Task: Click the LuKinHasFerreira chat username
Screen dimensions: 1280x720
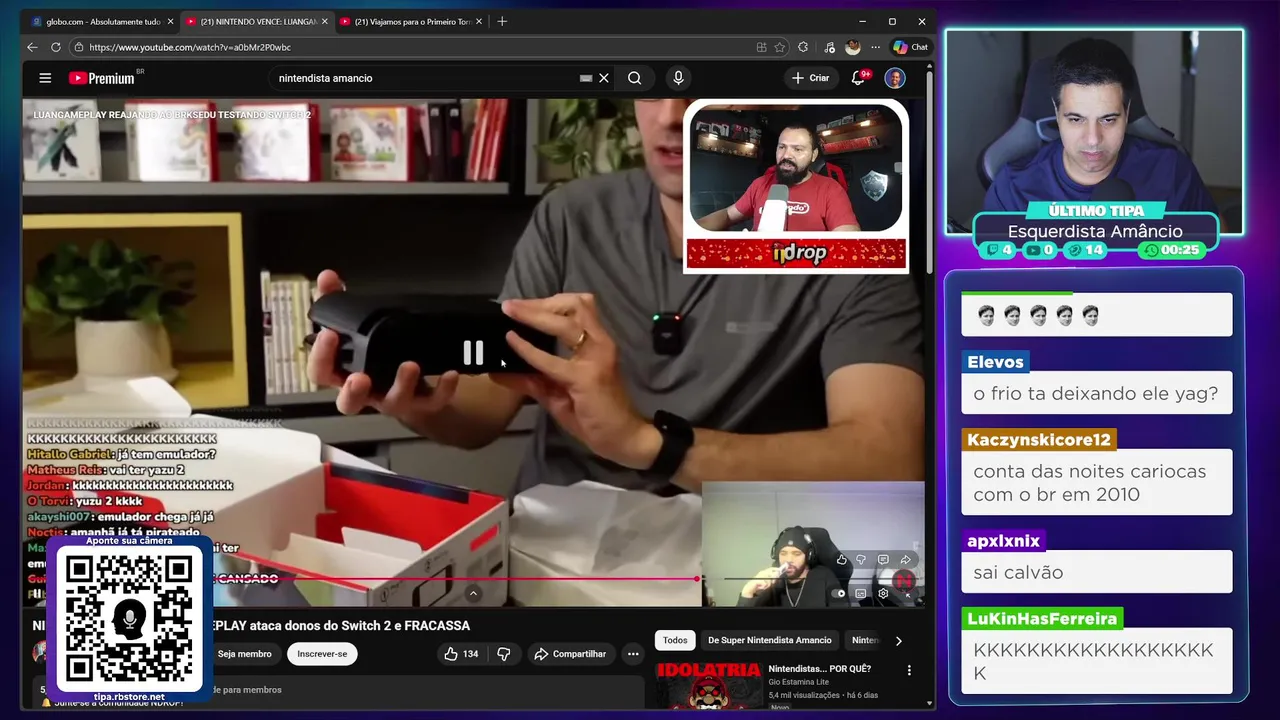Action: tap(1042, 619)
